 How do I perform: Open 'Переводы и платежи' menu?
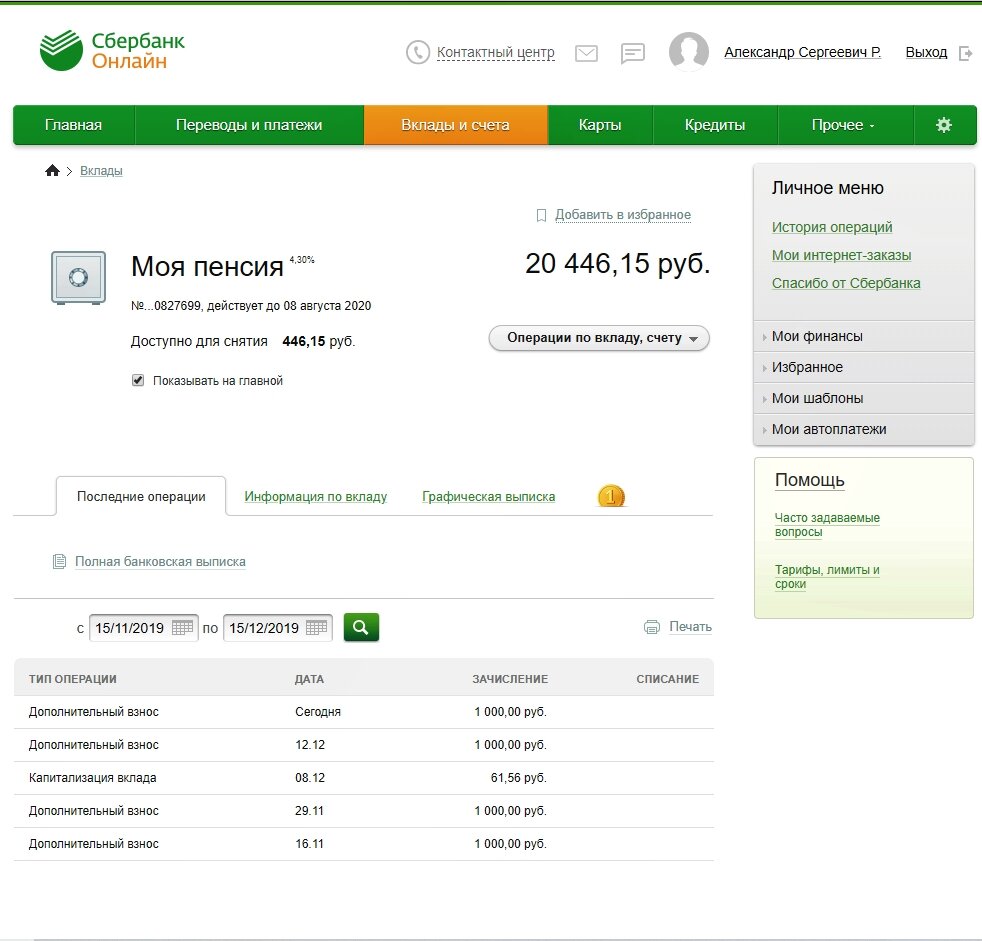tap(249, 125)
